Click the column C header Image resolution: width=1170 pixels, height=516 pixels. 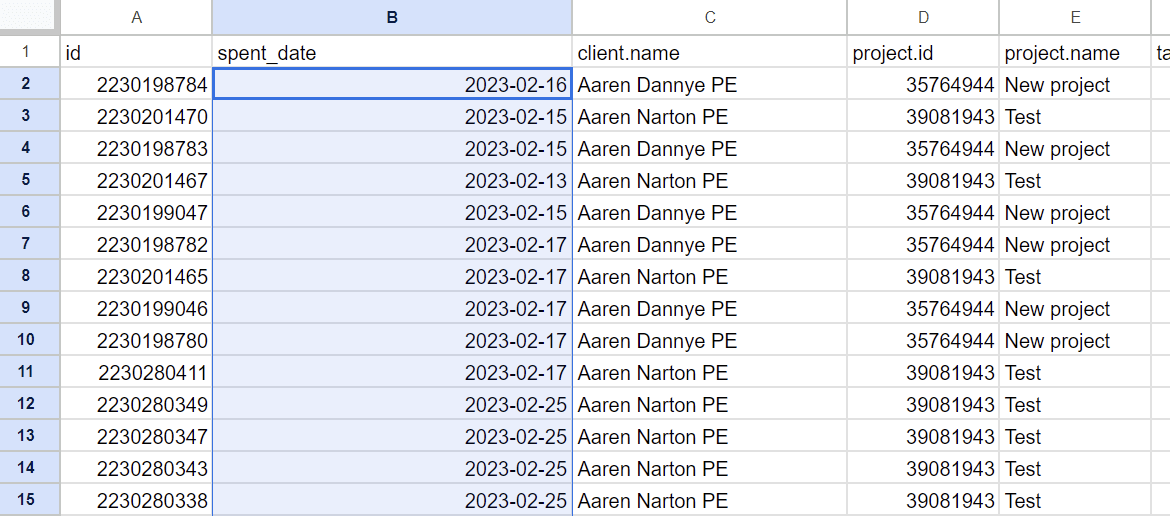[x=709, y=17]
